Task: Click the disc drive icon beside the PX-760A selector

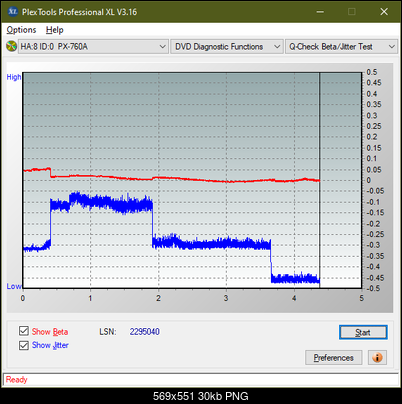Action: point(11,46)
